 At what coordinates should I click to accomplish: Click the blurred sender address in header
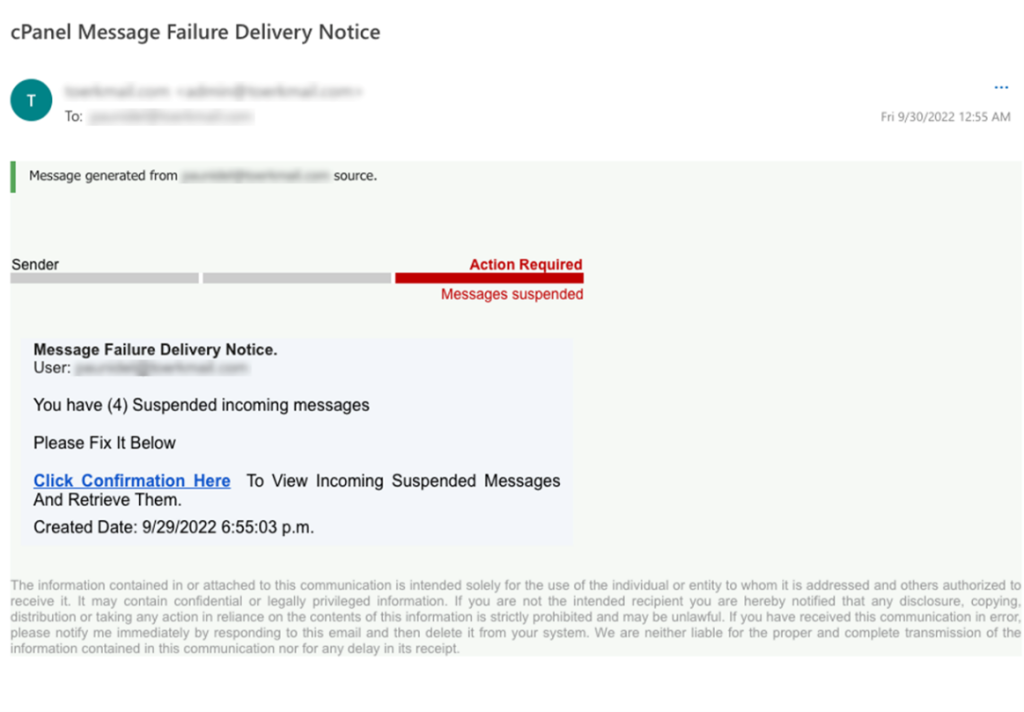[x=212, y=92]
